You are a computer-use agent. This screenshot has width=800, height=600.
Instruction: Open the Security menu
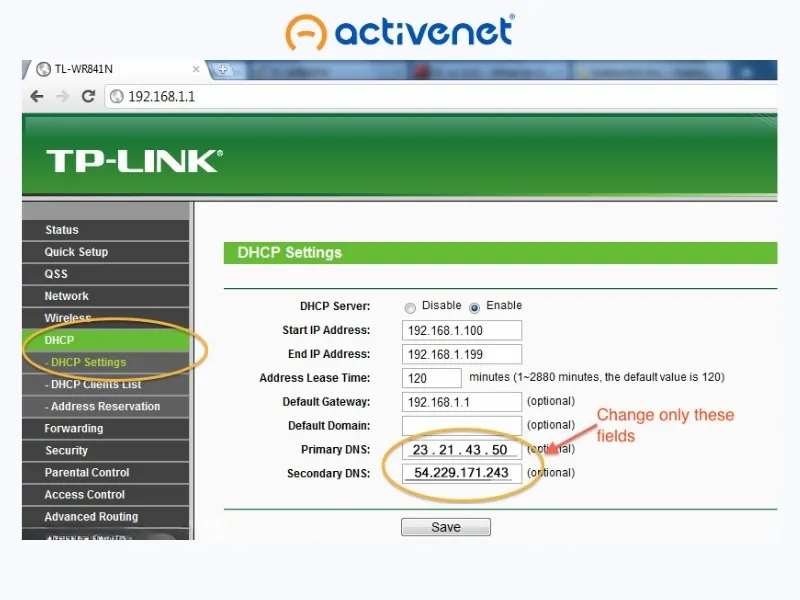click(106, 451)
